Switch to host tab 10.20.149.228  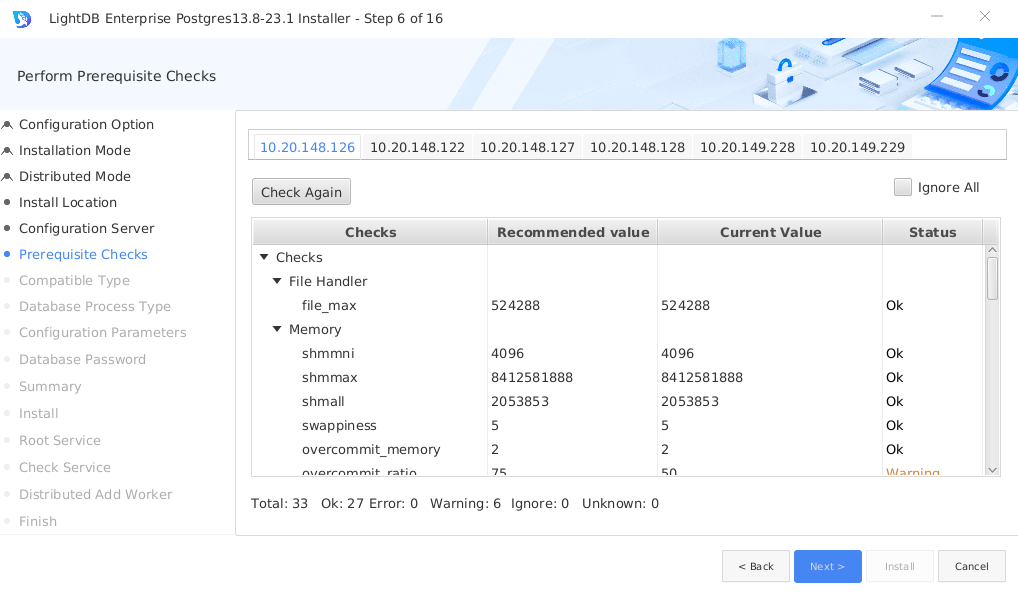click(x=747, y=147)
